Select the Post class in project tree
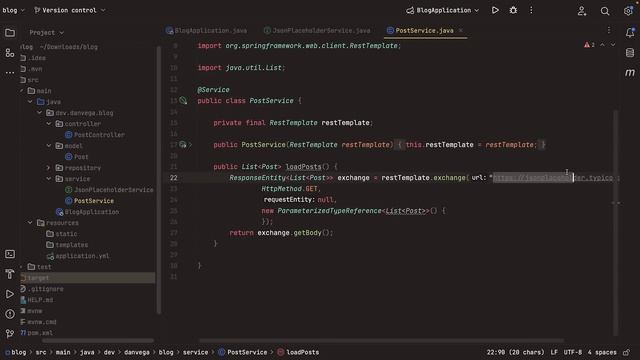The width and height of the screenshot is (640, 360). 77,157
